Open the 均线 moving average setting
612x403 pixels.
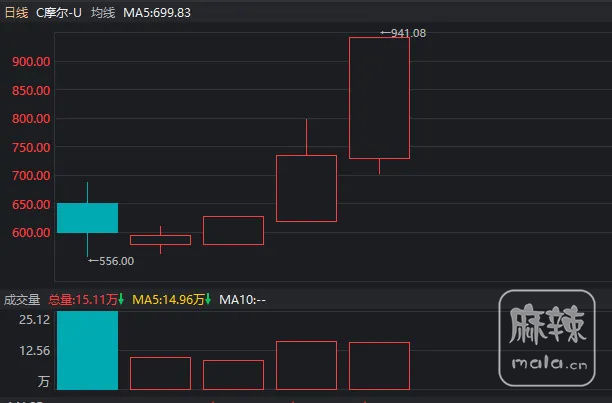[103, 13]
